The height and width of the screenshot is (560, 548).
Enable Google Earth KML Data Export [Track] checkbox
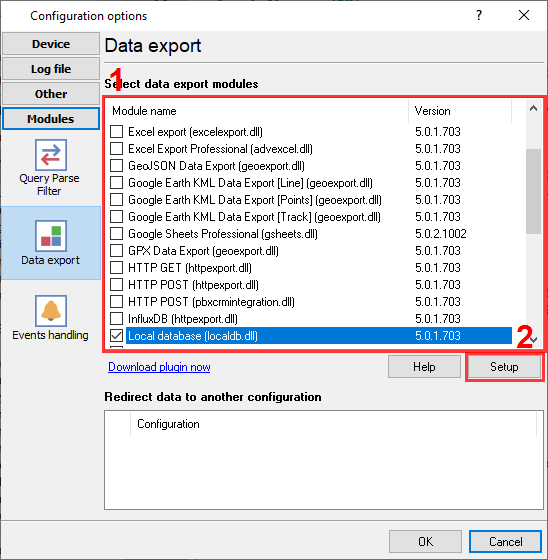[116, 217]
